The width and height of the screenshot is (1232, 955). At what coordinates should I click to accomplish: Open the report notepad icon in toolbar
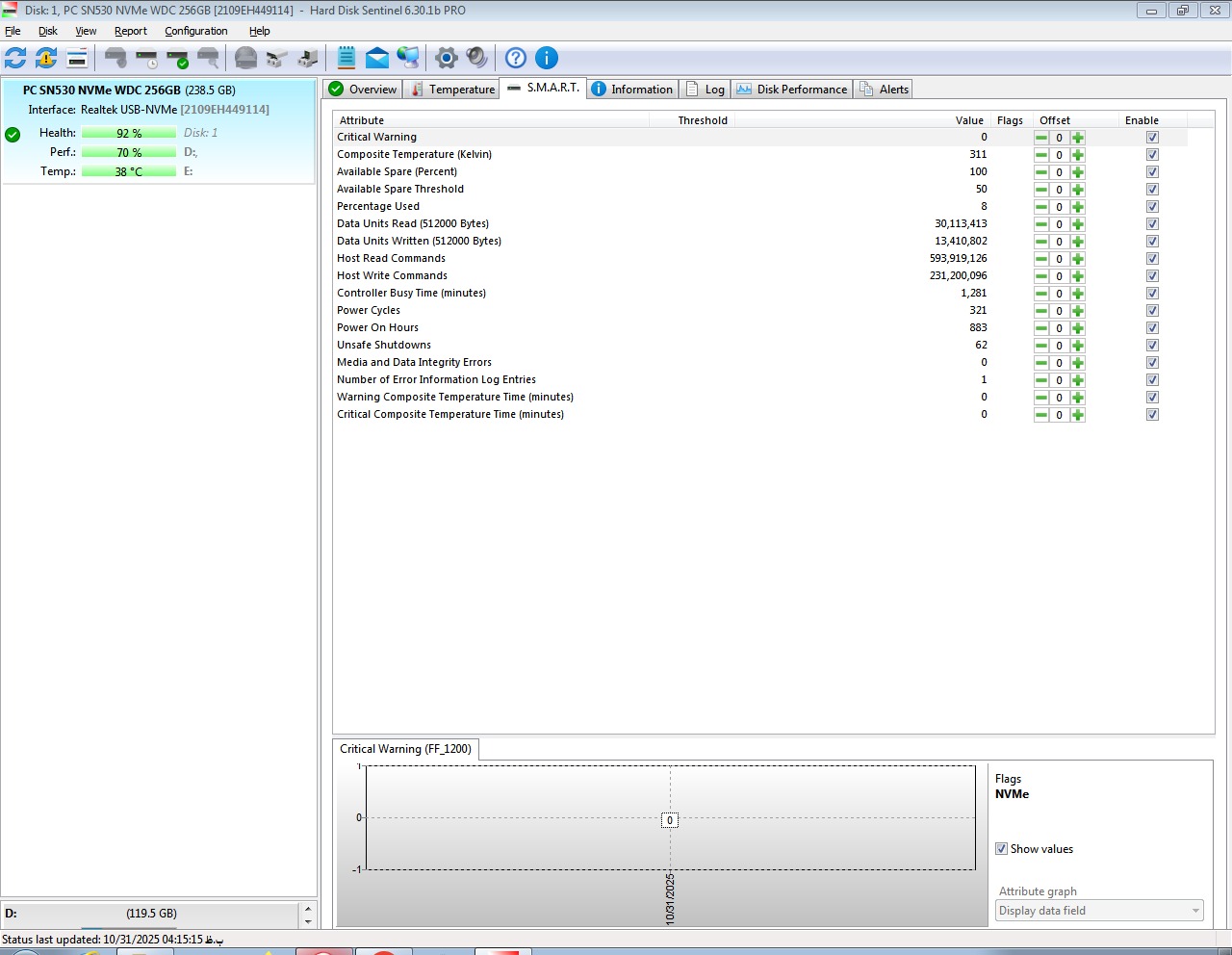point(346,58)
